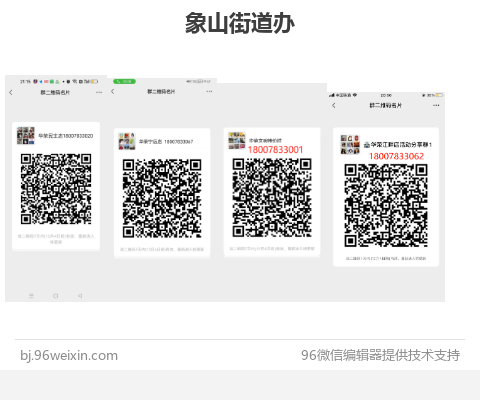
Task: Click the red phone number 18007833062
Action: tap(396, 156)
